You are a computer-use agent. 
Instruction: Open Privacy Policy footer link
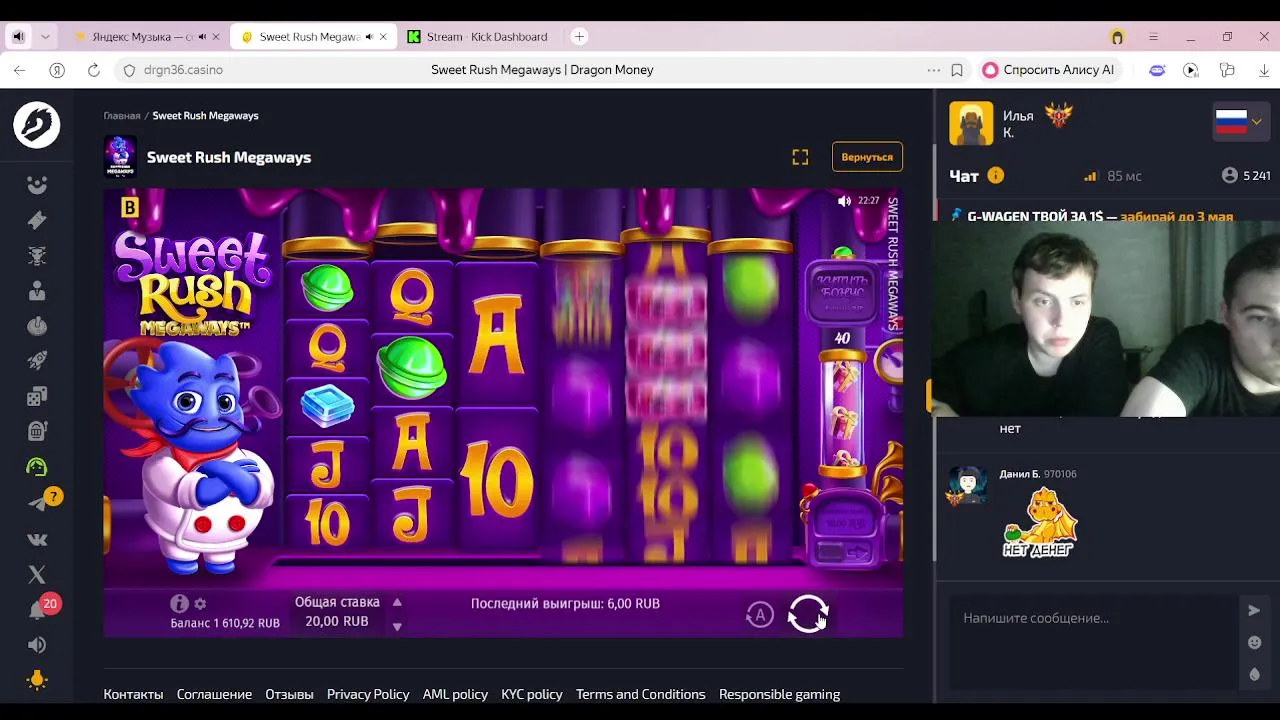tap(368, 694)
